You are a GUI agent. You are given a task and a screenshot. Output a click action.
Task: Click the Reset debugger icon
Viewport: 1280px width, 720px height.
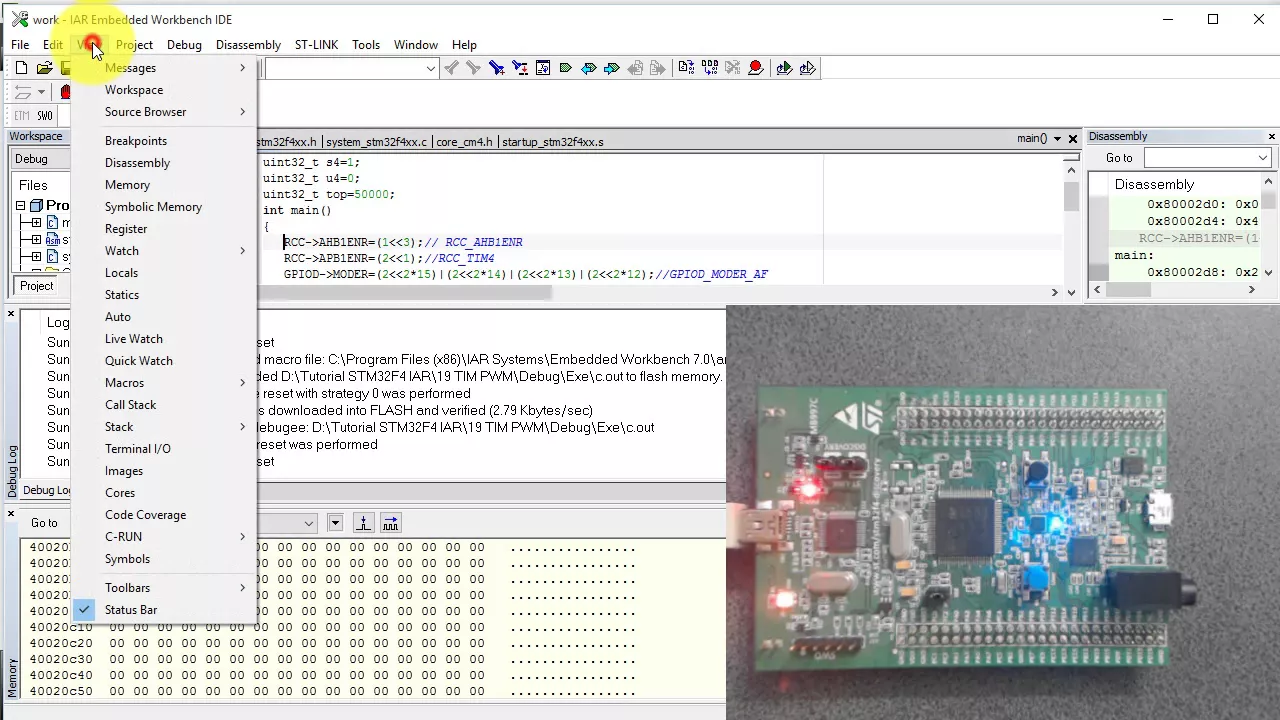(21, 92)
